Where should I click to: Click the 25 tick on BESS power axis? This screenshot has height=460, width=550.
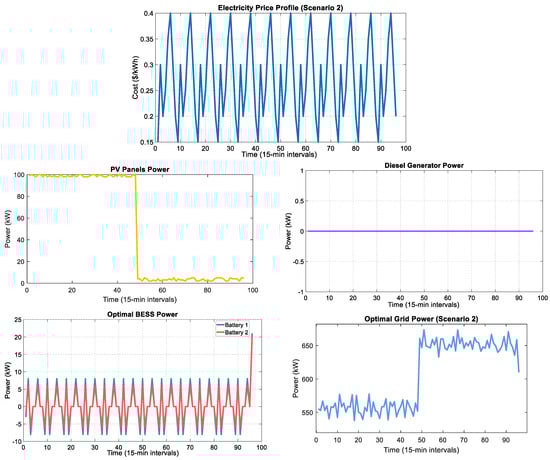click(18, 319)
